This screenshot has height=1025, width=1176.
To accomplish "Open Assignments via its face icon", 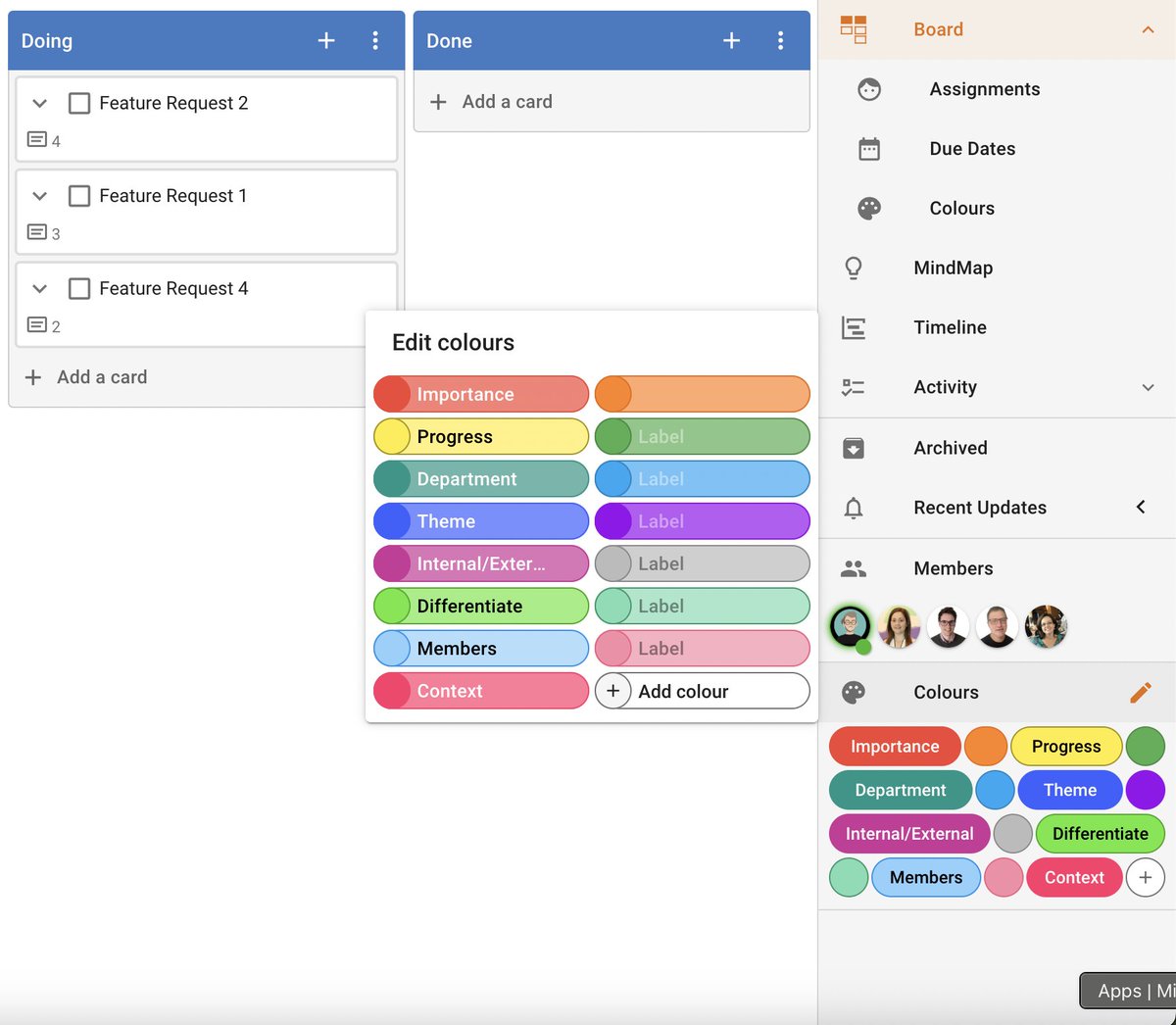I will [x=869, y=89].
